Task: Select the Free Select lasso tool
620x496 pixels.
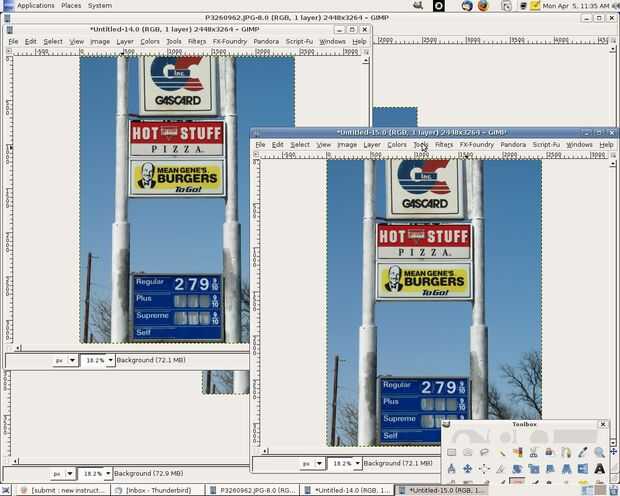Action: point(484,452)
